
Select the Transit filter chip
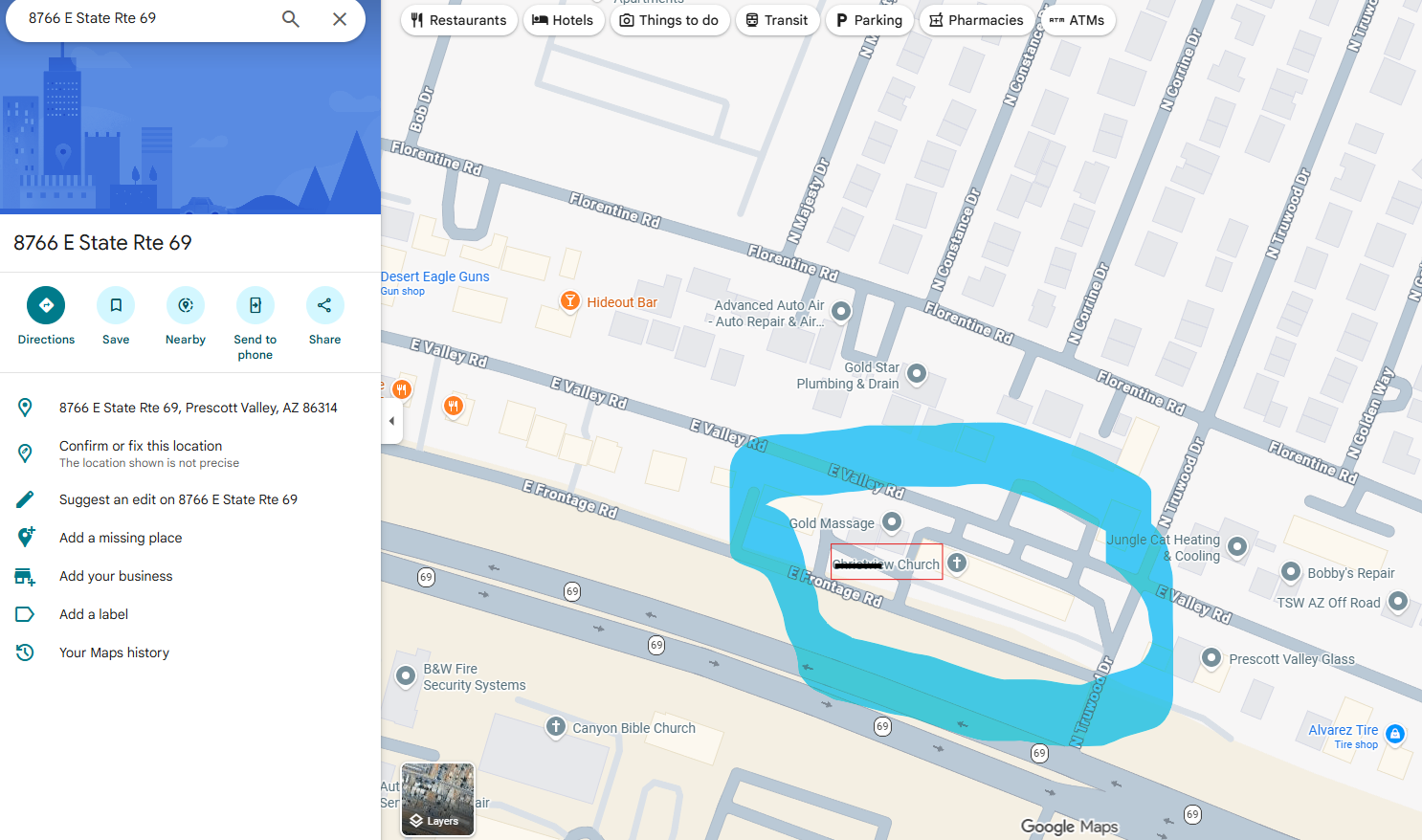(x=777, y=20)
